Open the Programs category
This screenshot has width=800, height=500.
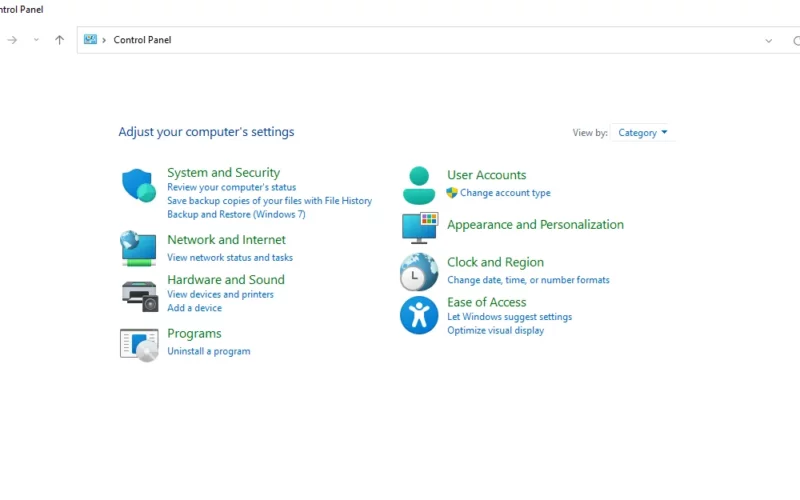194,334
